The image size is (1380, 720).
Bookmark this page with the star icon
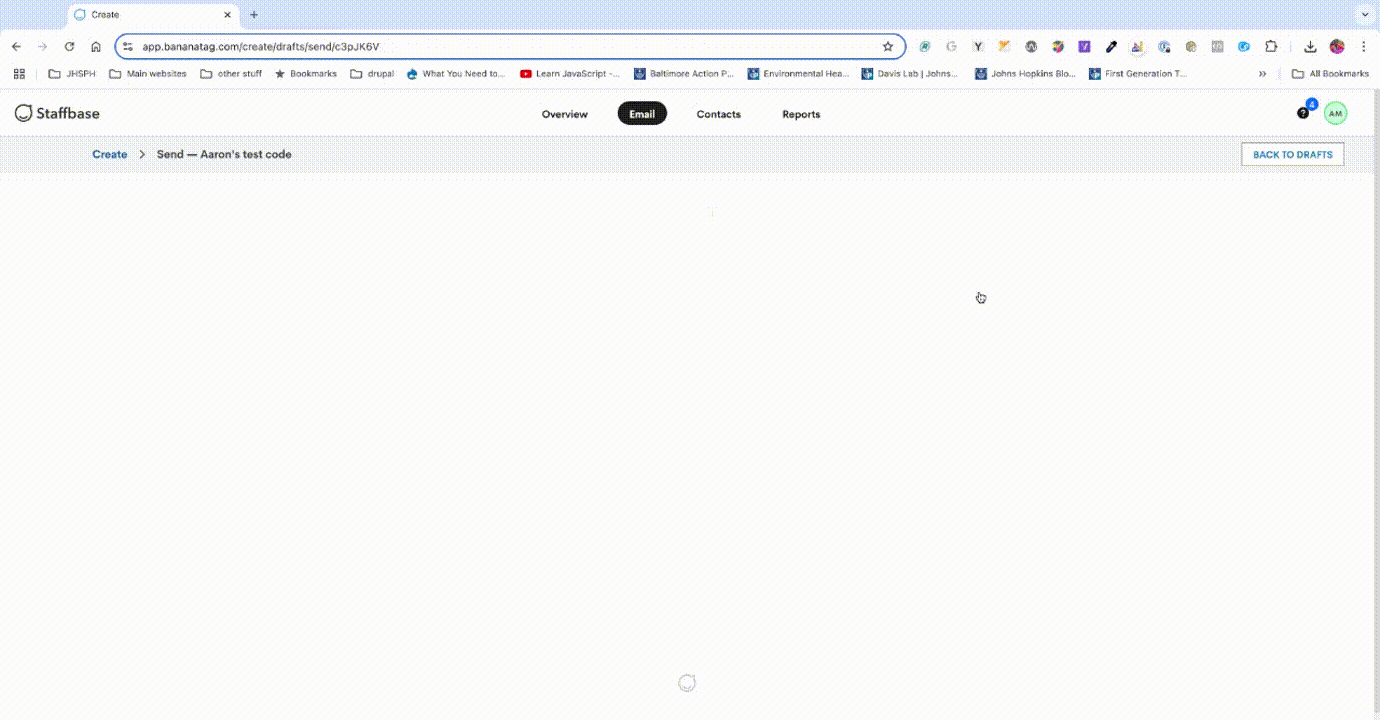[x=887, y=46]
